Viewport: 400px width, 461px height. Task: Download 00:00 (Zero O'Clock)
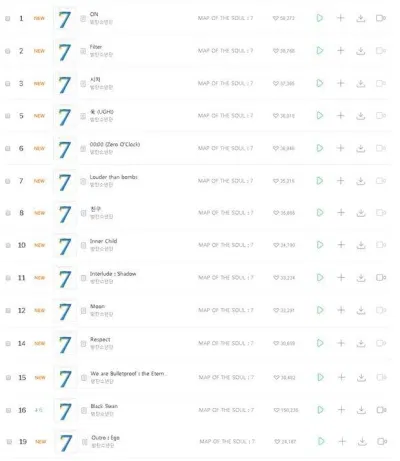pyautogui.click(x=361, y=148)
